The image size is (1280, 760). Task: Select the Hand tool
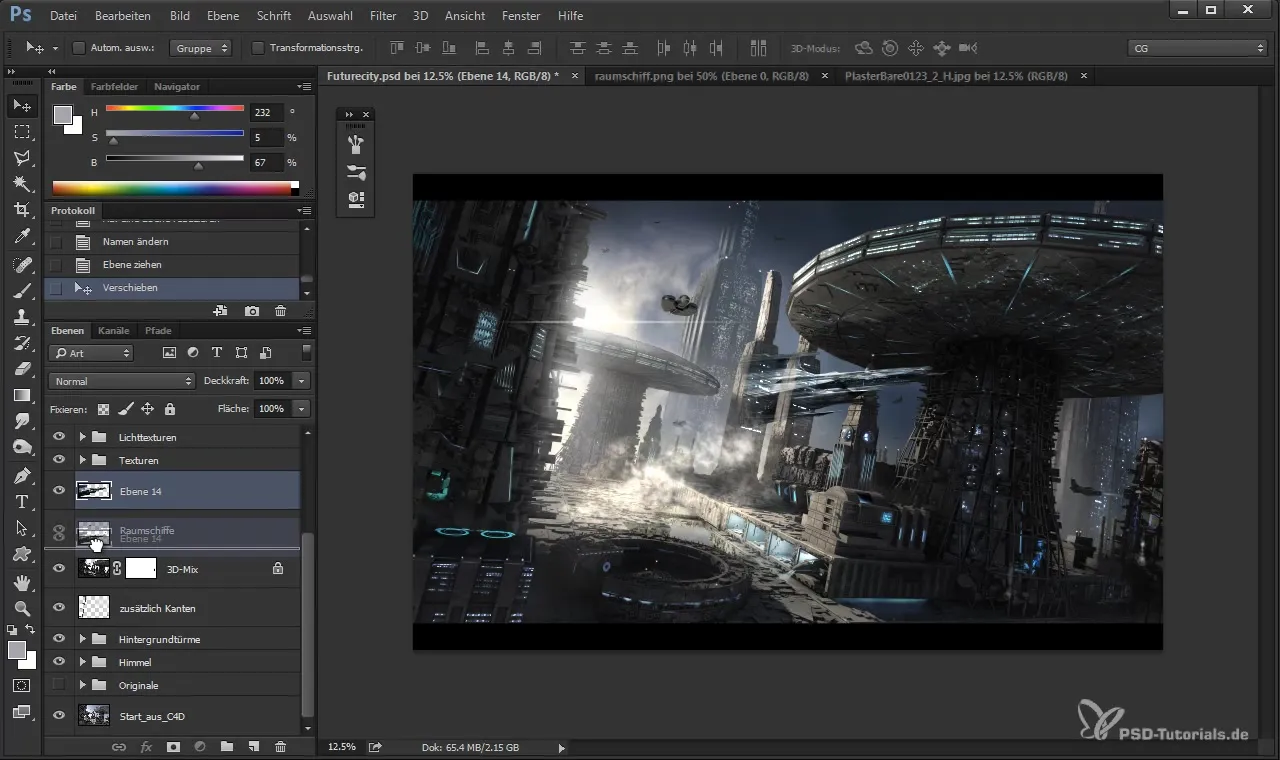click(22, 582)
